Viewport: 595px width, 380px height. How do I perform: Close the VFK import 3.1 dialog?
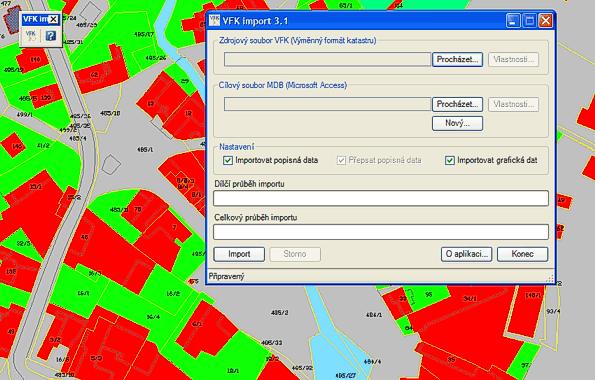[x=546, y=20]
